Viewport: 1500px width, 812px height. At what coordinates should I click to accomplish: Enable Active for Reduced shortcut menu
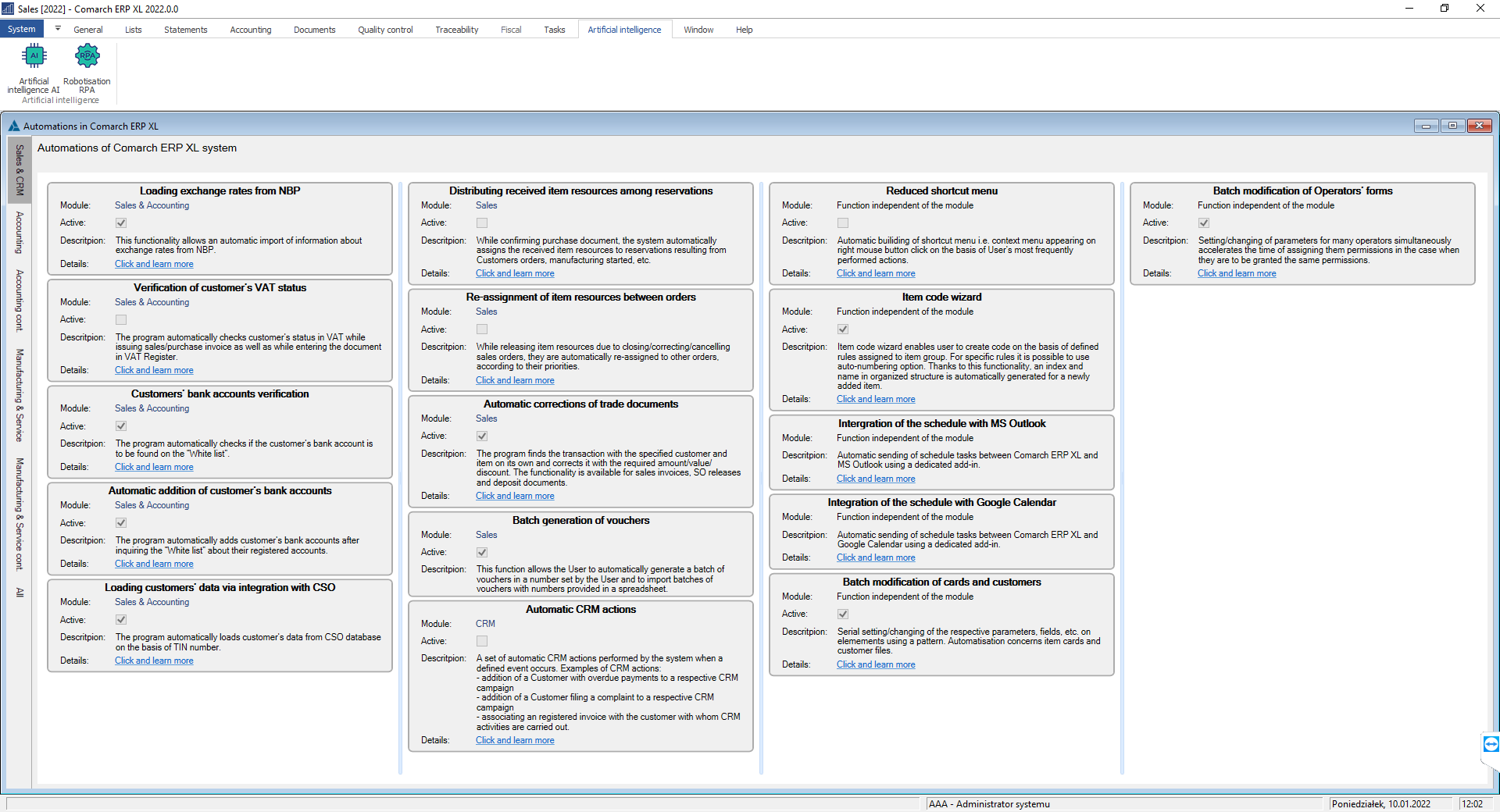843,223
